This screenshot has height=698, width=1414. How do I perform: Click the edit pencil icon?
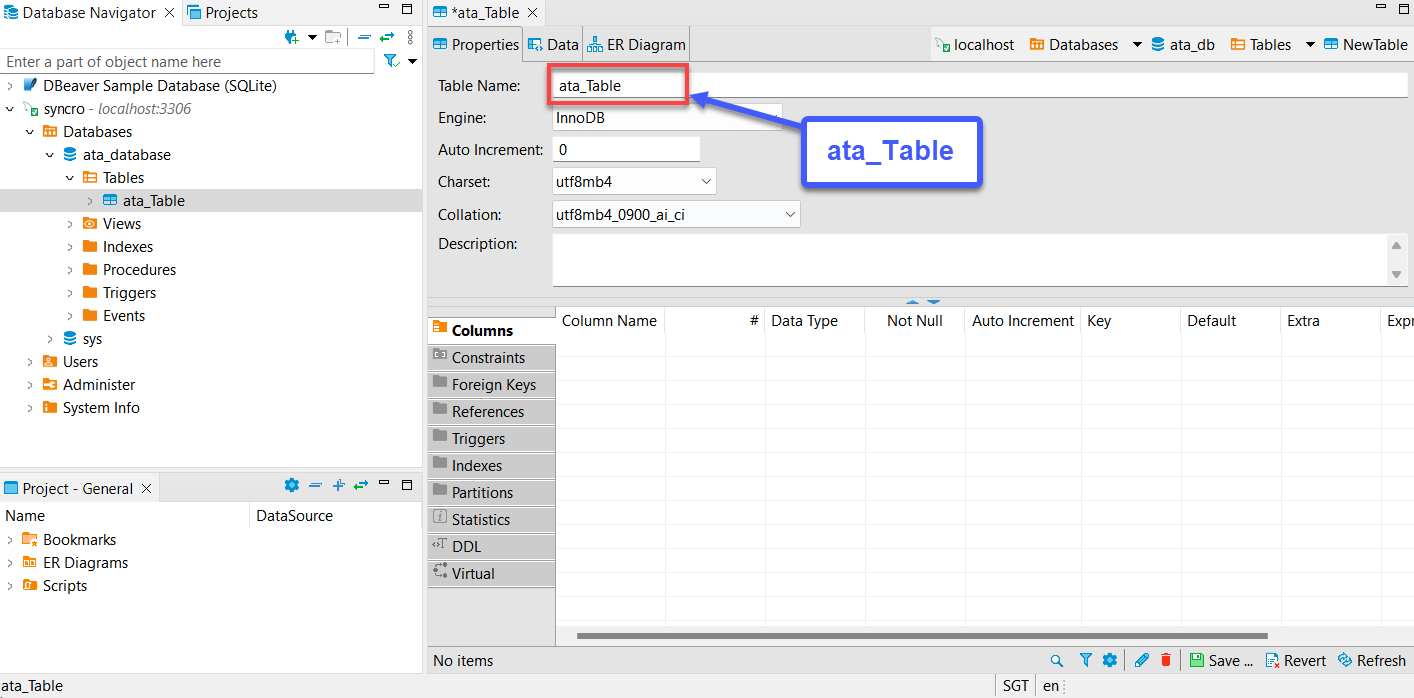[x=1142, y=660]
